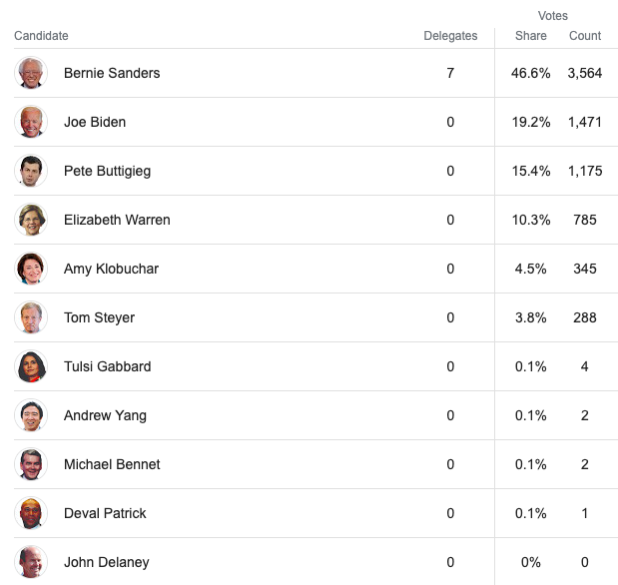This screenshot has height=585, width=618.
Task: Click Bernie Sanders' portrait thumbnail
Action: (x=31, y=73)
